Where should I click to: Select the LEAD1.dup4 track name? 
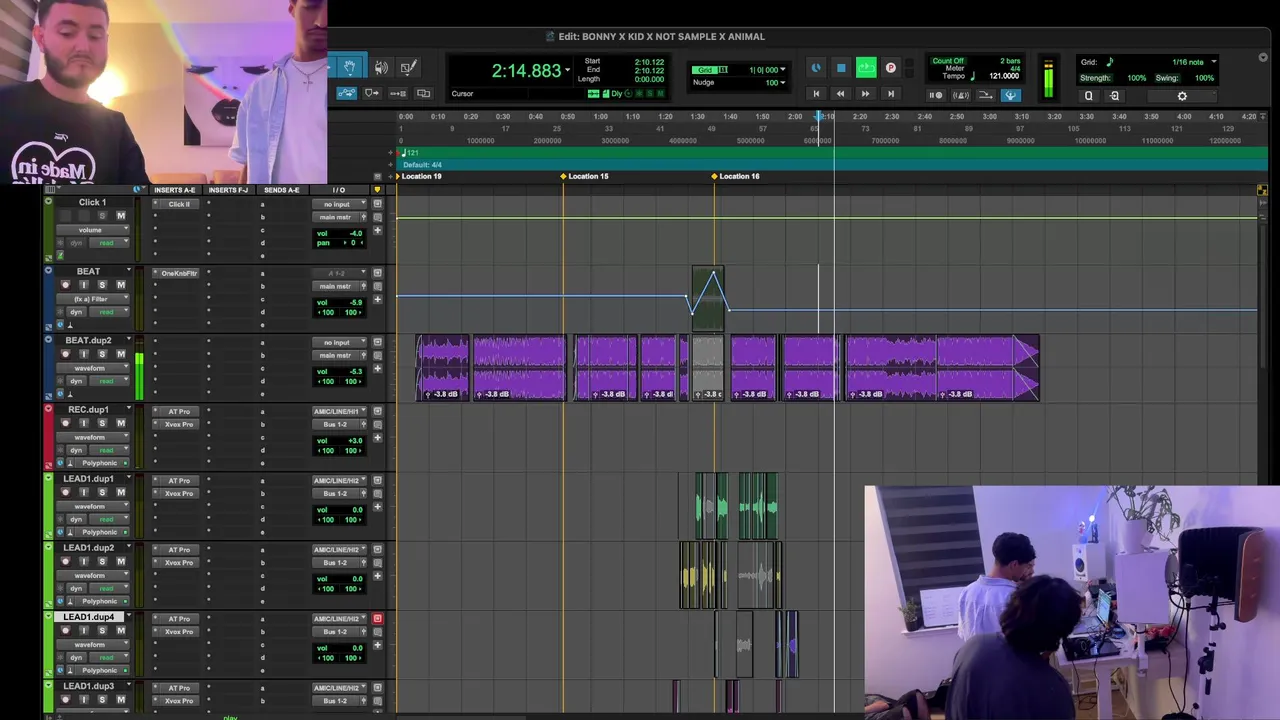[x=89, y=617]
